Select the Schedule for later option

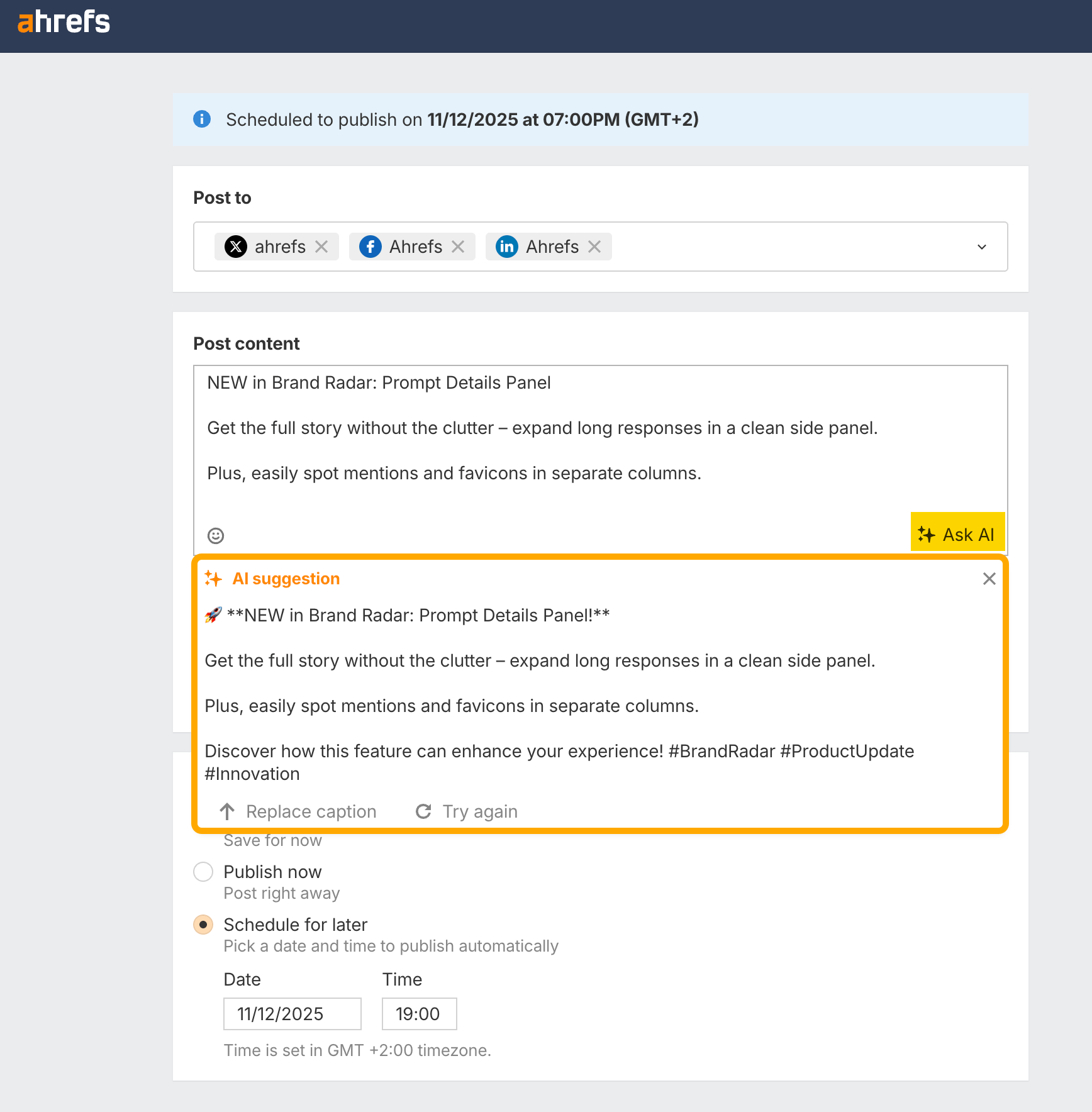203,925
